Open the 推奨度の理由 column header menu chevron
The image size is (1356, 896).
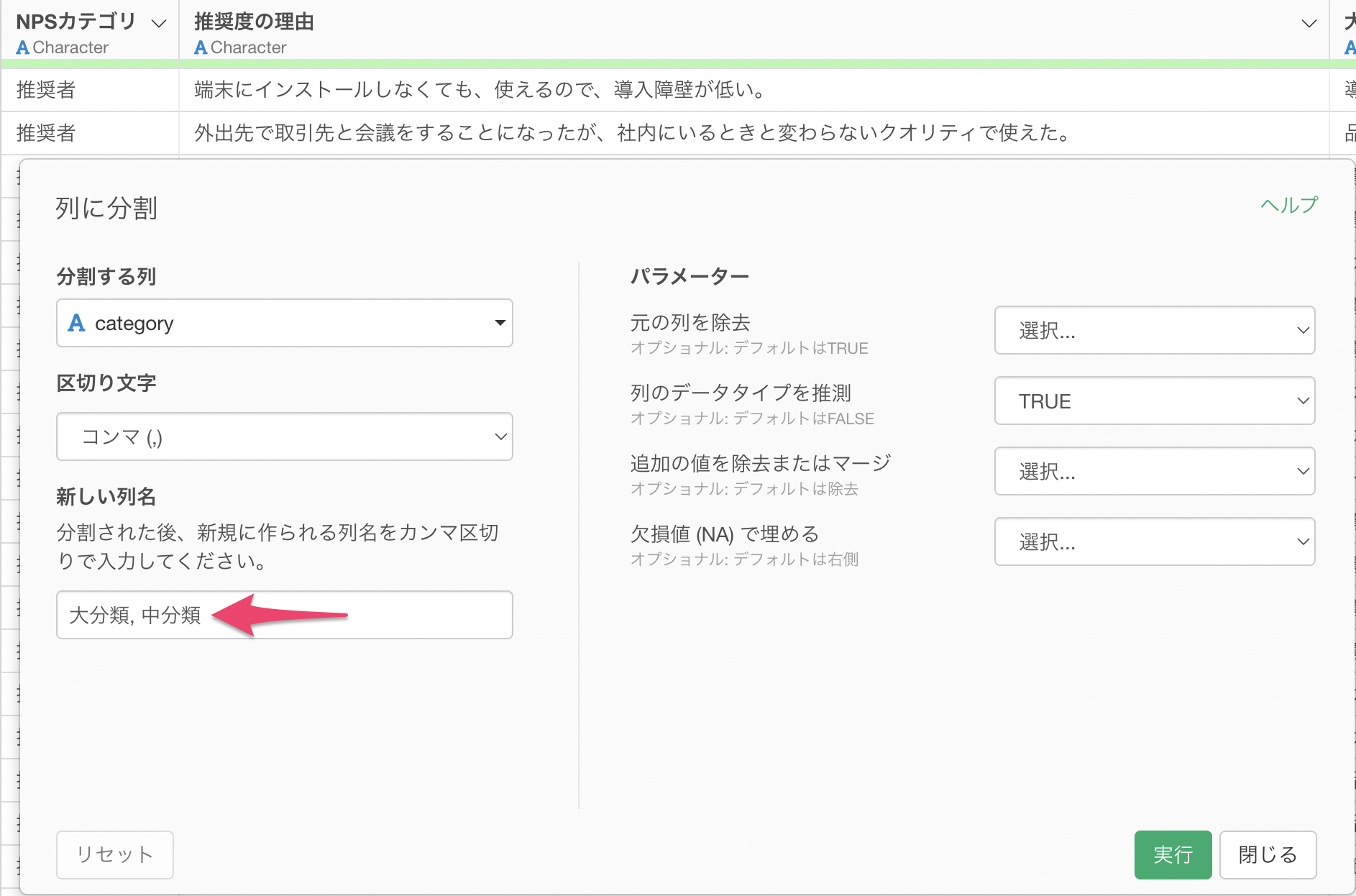pyautogui.click(x=1309, y=24)
